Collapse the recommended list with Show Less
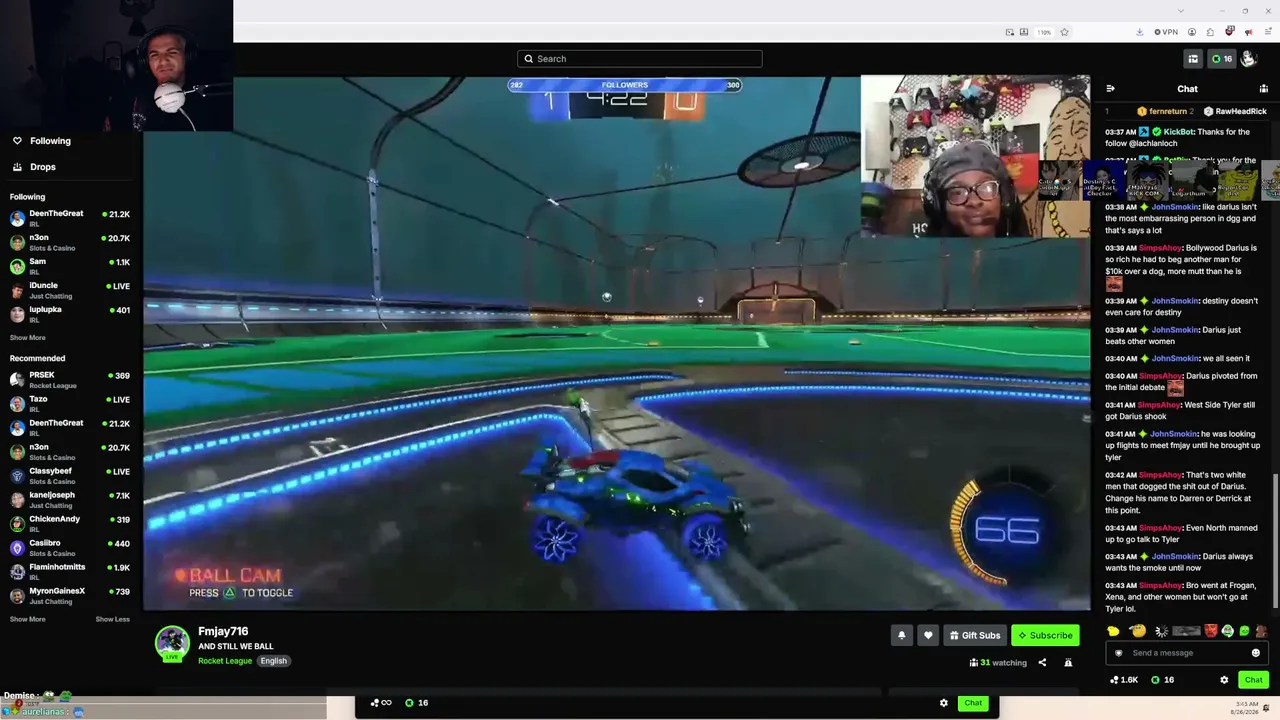The height and width of the screenshot is (720, 1280). pyautogui.click(x=112, y=619)
